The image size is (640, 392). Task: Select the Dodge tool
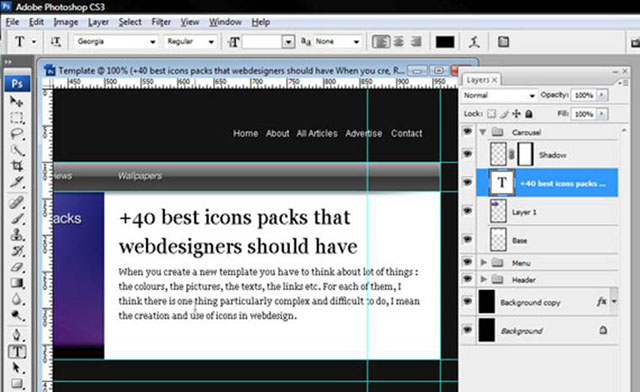coord(16,315)
